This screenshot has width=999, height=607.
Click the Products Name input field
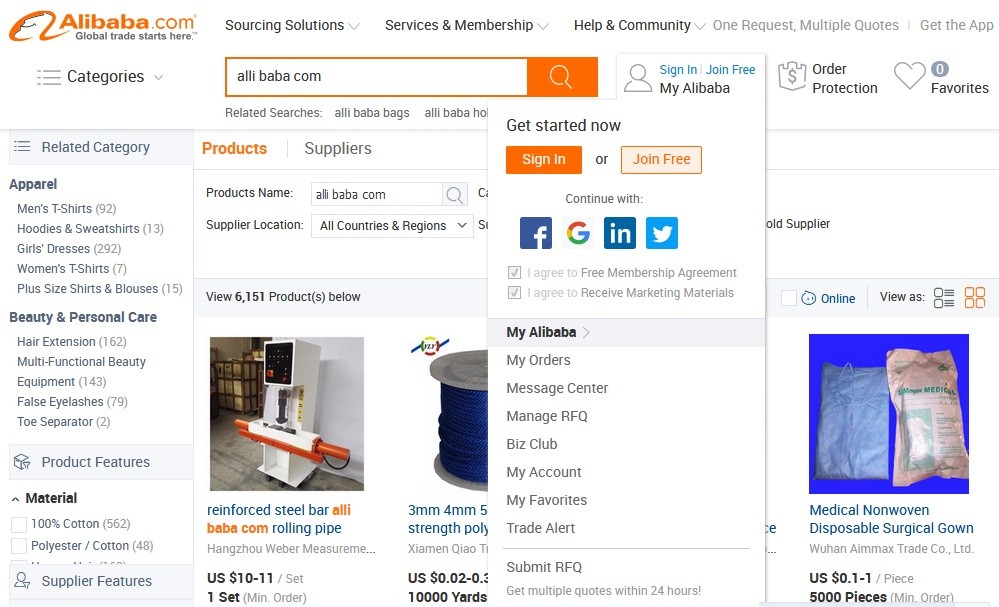(x=377, y=194)
